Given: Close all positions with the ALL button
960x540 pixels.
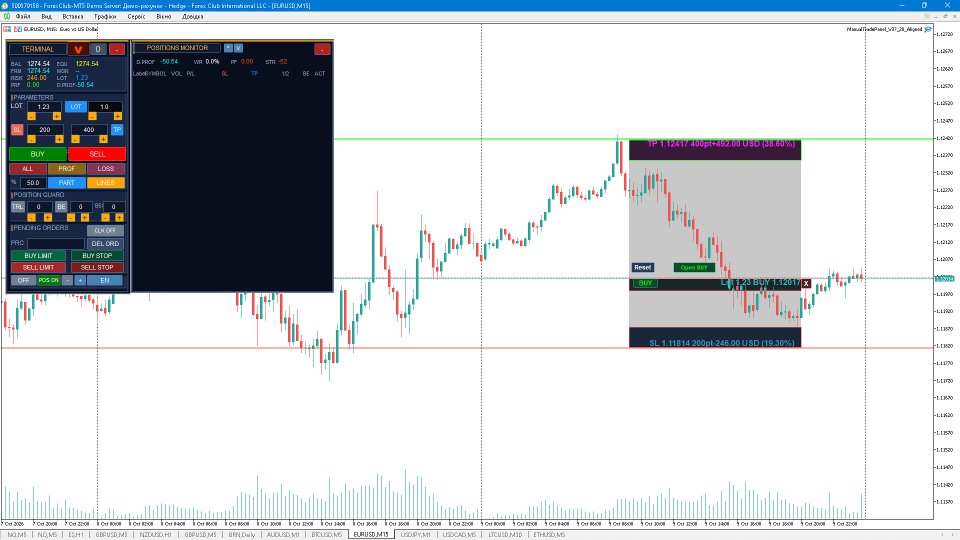Looking at the screenshot, I should pos(28,168).
